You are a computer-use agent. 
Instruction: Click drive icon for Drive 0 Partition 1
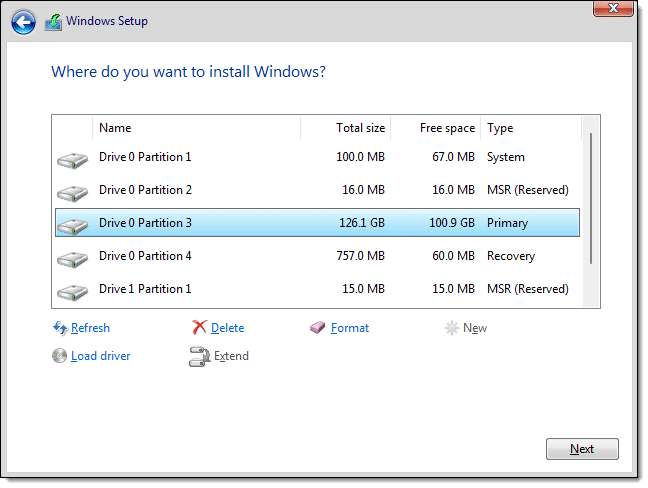point(72,161)
